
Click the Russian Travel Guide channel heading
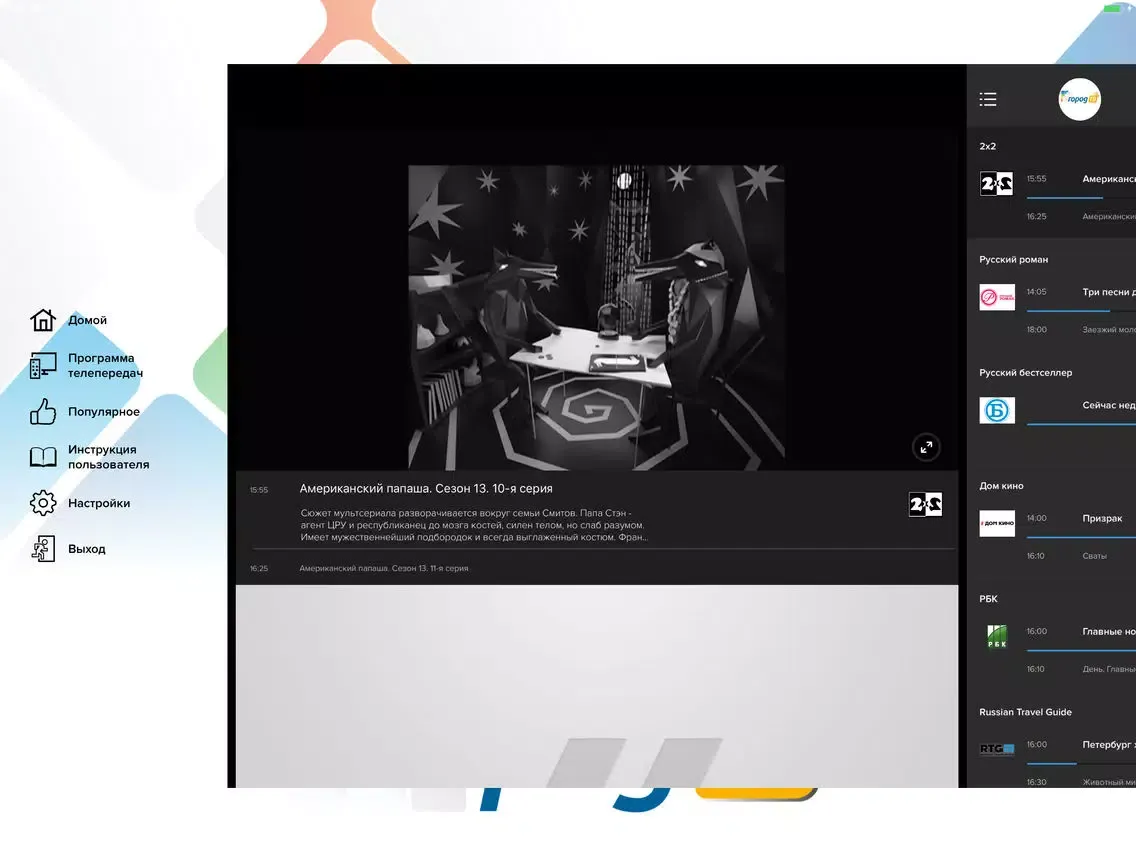(x=1025, y=711)
